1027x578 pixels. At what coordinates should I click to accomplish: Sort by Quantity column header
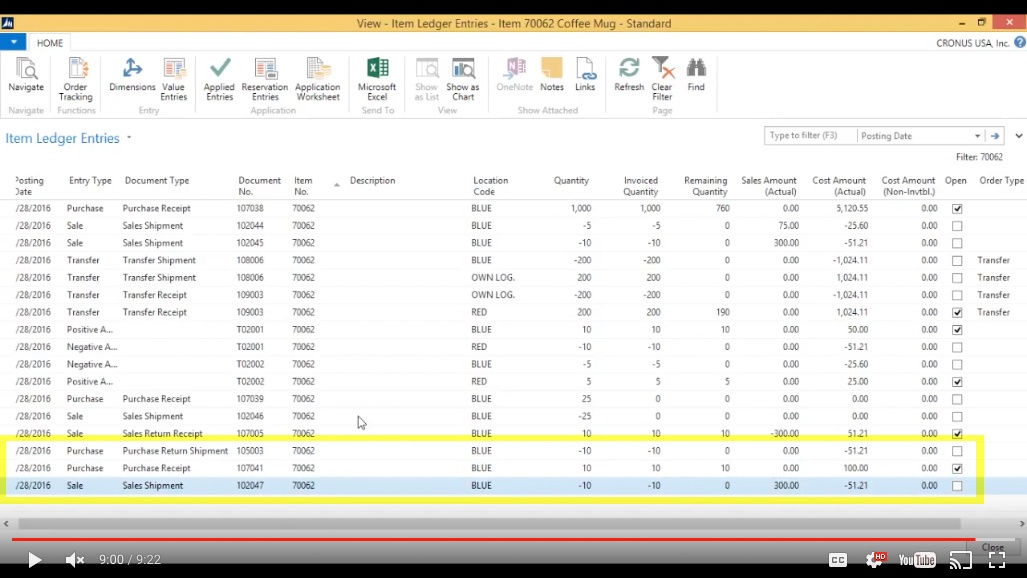coord(571,180)
